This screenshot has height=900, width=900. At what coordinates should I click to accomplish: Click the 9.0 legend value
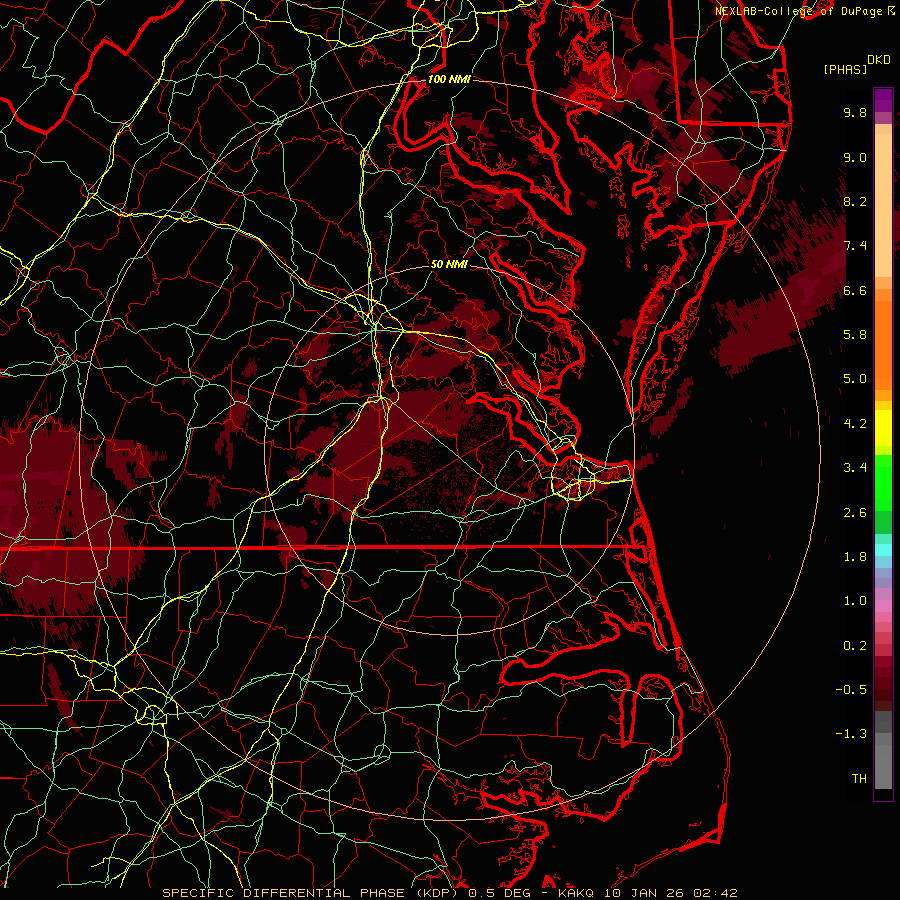pyautogui.click(x=855, y=157)
